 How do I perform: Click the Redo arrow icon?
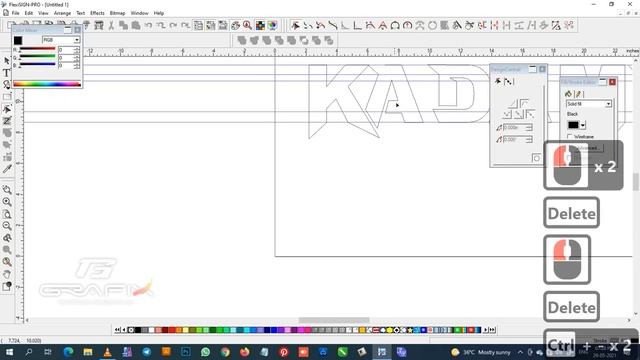pos(173,26)
